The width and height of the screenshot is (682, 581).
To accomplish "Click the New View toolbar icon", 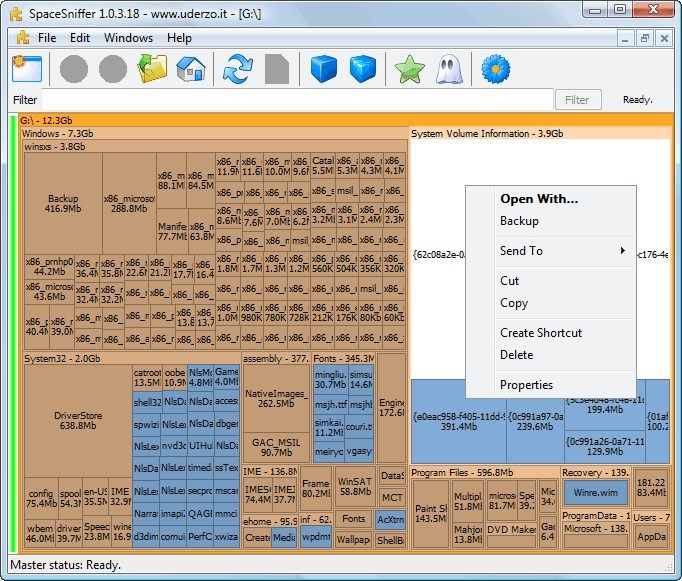I will tap(27, 69).
